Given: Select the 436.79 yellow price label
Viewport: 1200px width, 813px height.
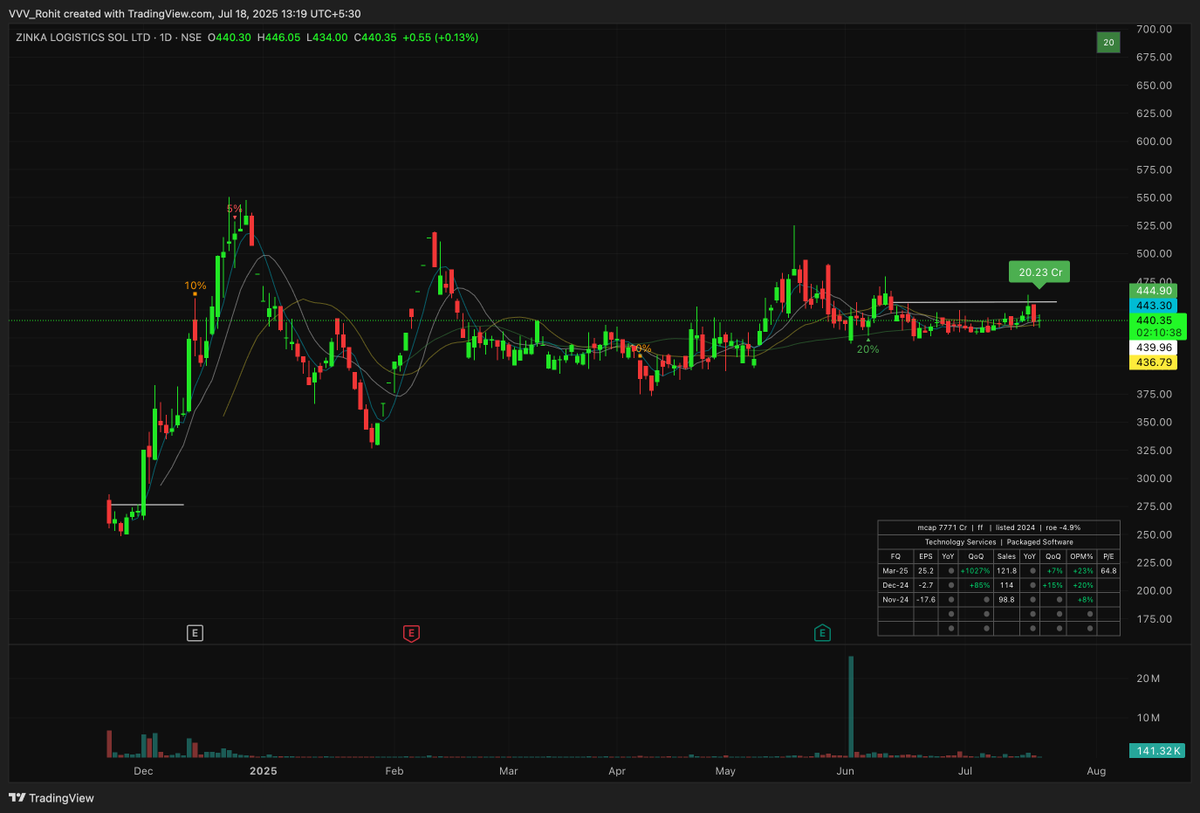Looking at the screenshot, I should [1153, 362].
